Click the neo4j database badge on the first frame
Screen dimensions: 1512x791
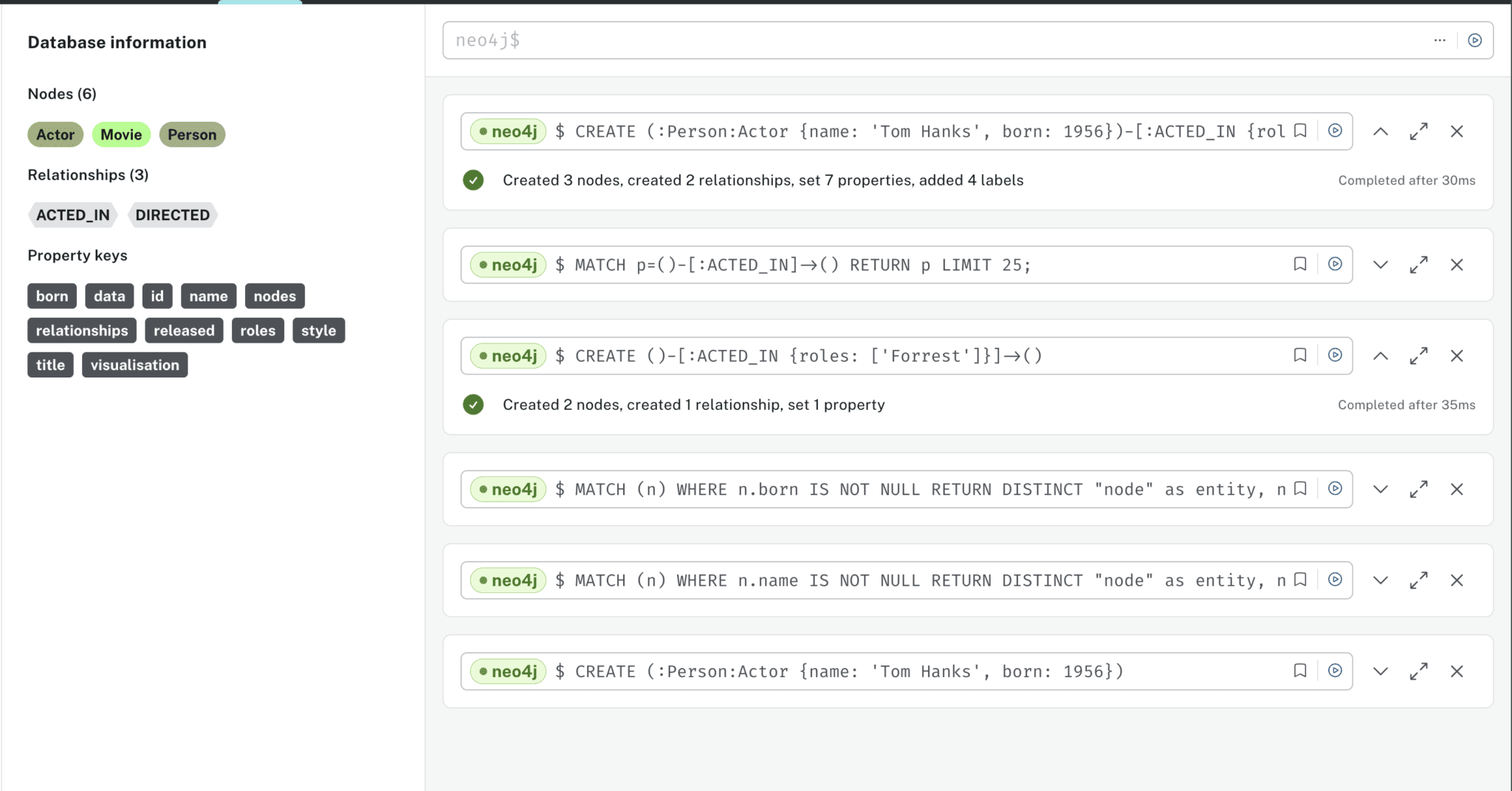pyautogui.click(x=506, y=131)
